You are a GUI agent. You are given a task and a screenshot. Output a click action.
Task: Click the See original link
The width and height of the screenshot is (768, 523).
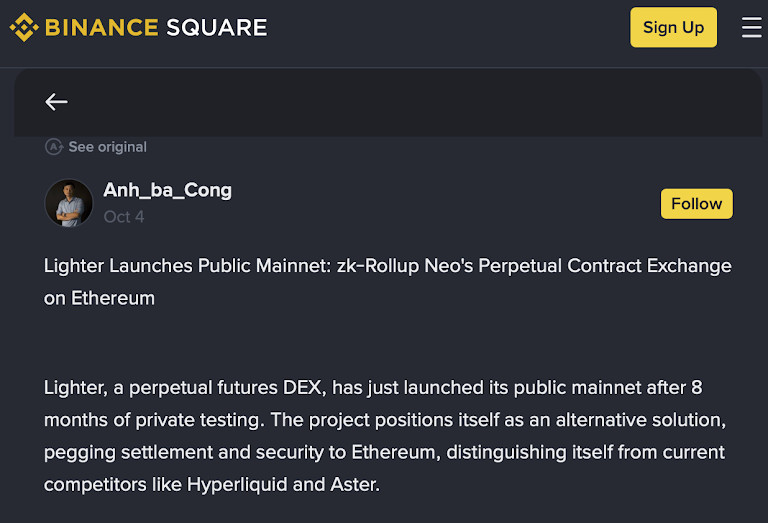[107, 147]
